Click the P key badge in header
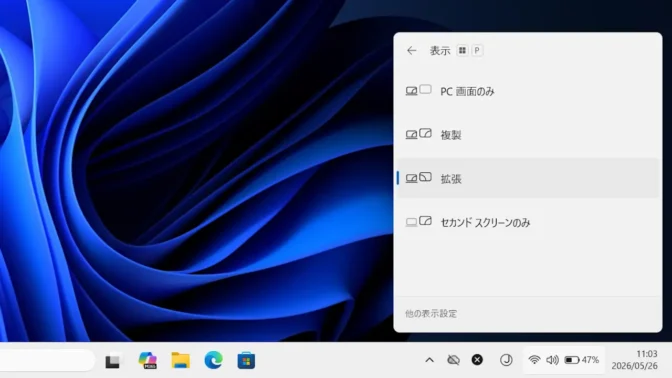 477,51
